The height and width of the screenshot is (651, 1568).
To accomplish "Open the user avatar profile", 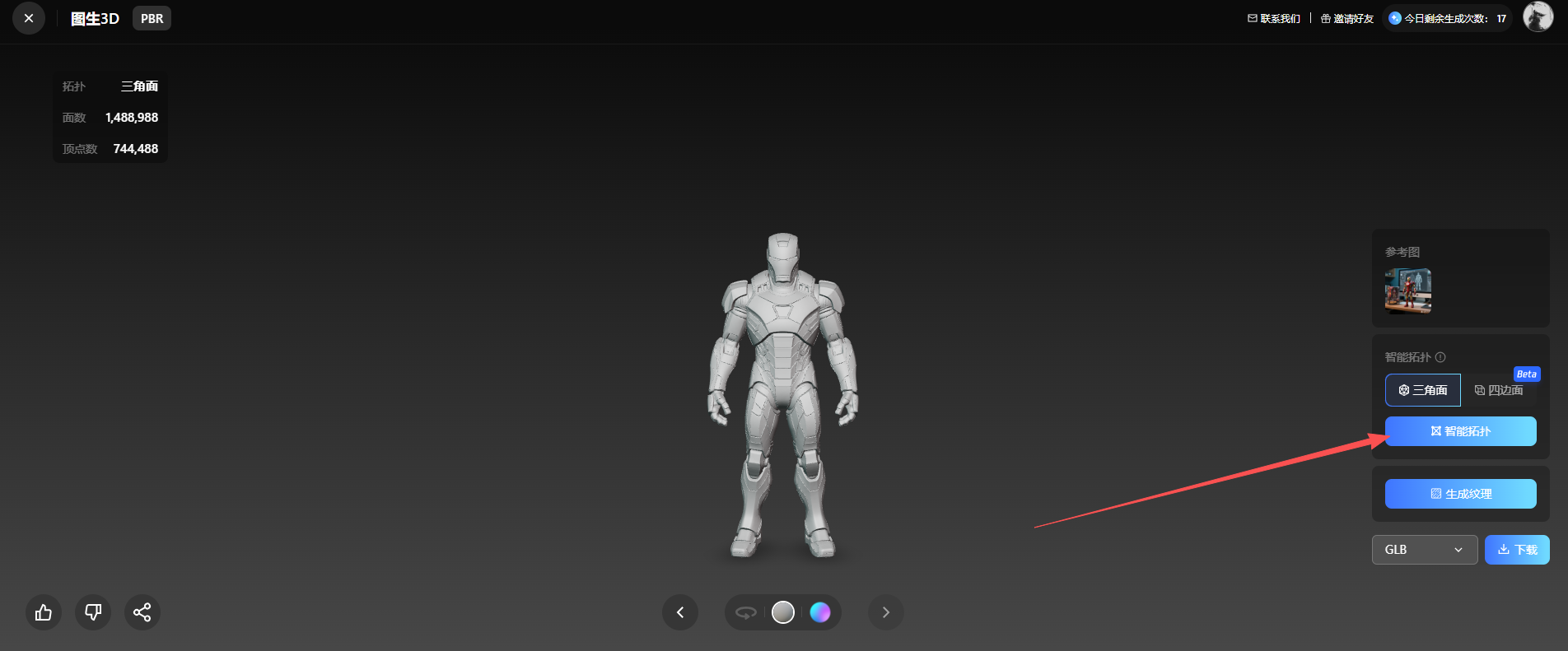I will tap(1538, 16).
